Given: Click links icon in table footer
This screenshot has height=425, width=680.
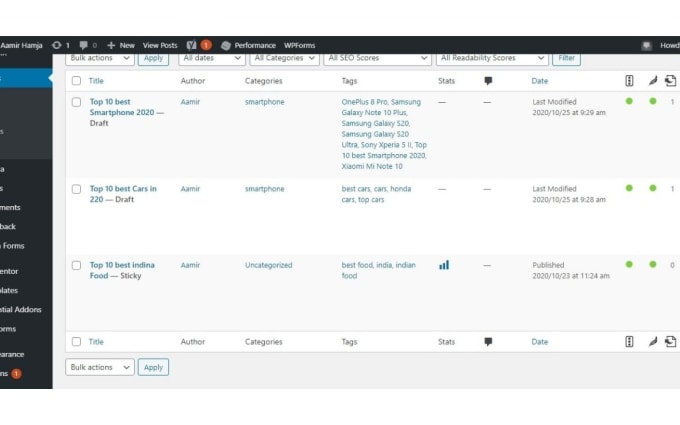Looking at the screenshot, I should click(670, 342).
